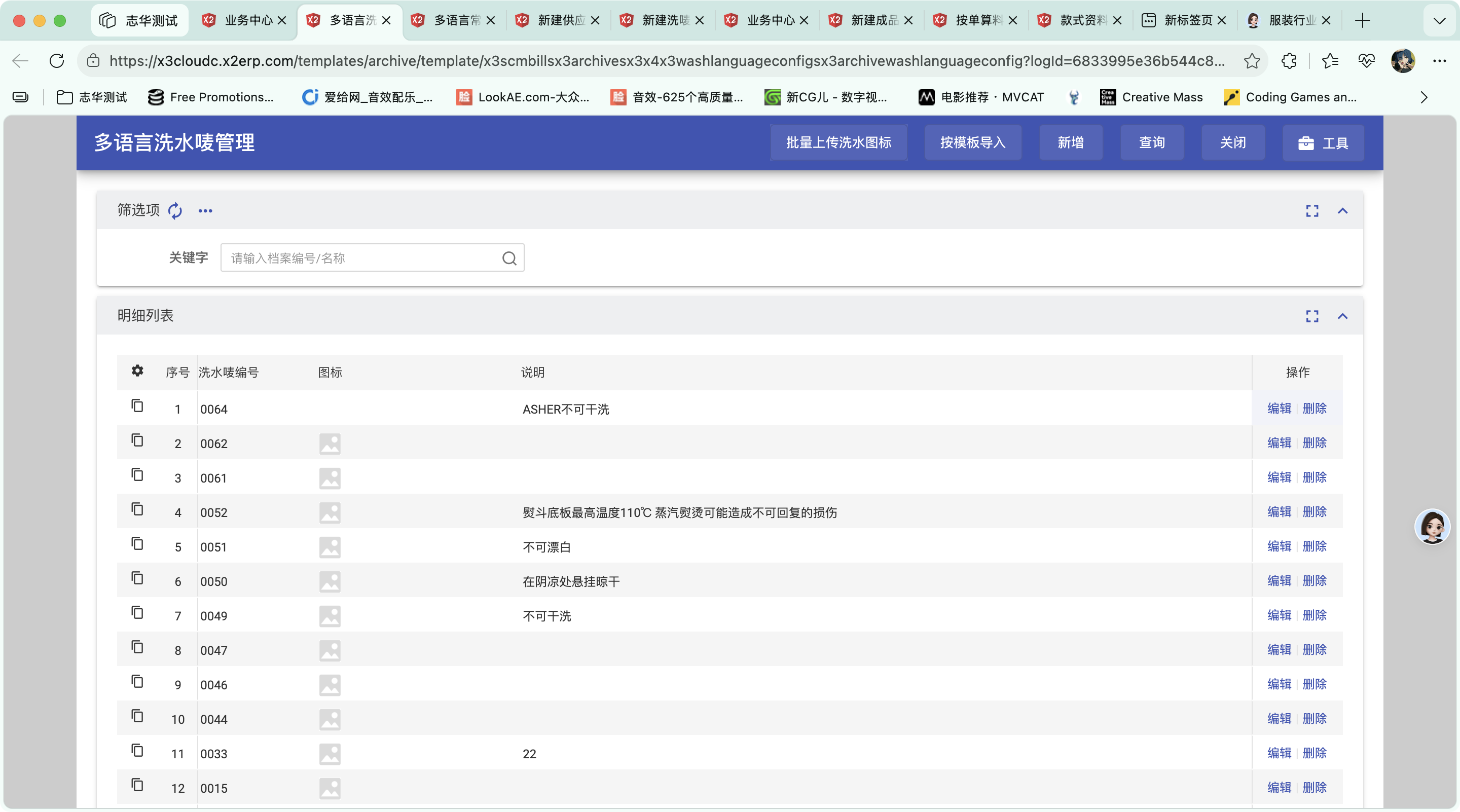This screenshot has width=1460, height=812.
Task: Click the 查询 button
Action: pyautogui.click(x=1152, y=142)
